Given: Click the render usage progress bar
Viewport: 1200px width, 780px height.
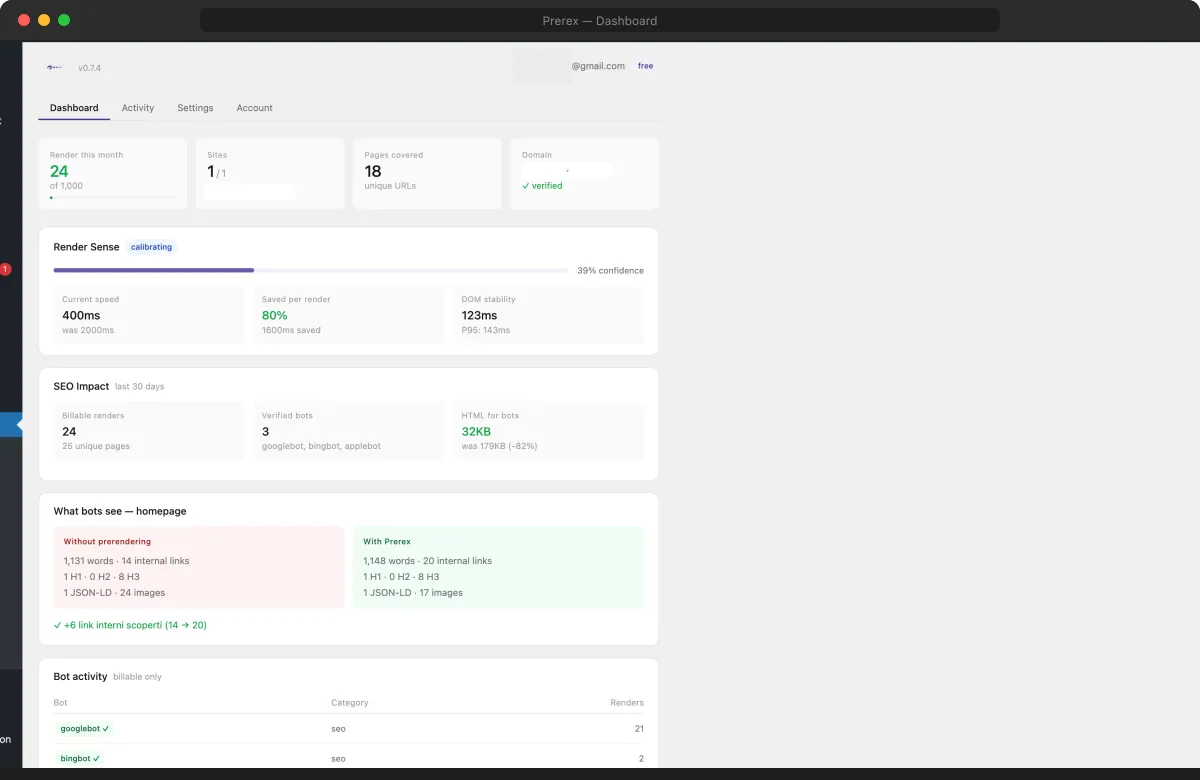Looking at the screenshot, I should pyautogui.click(x=112, y=197).
